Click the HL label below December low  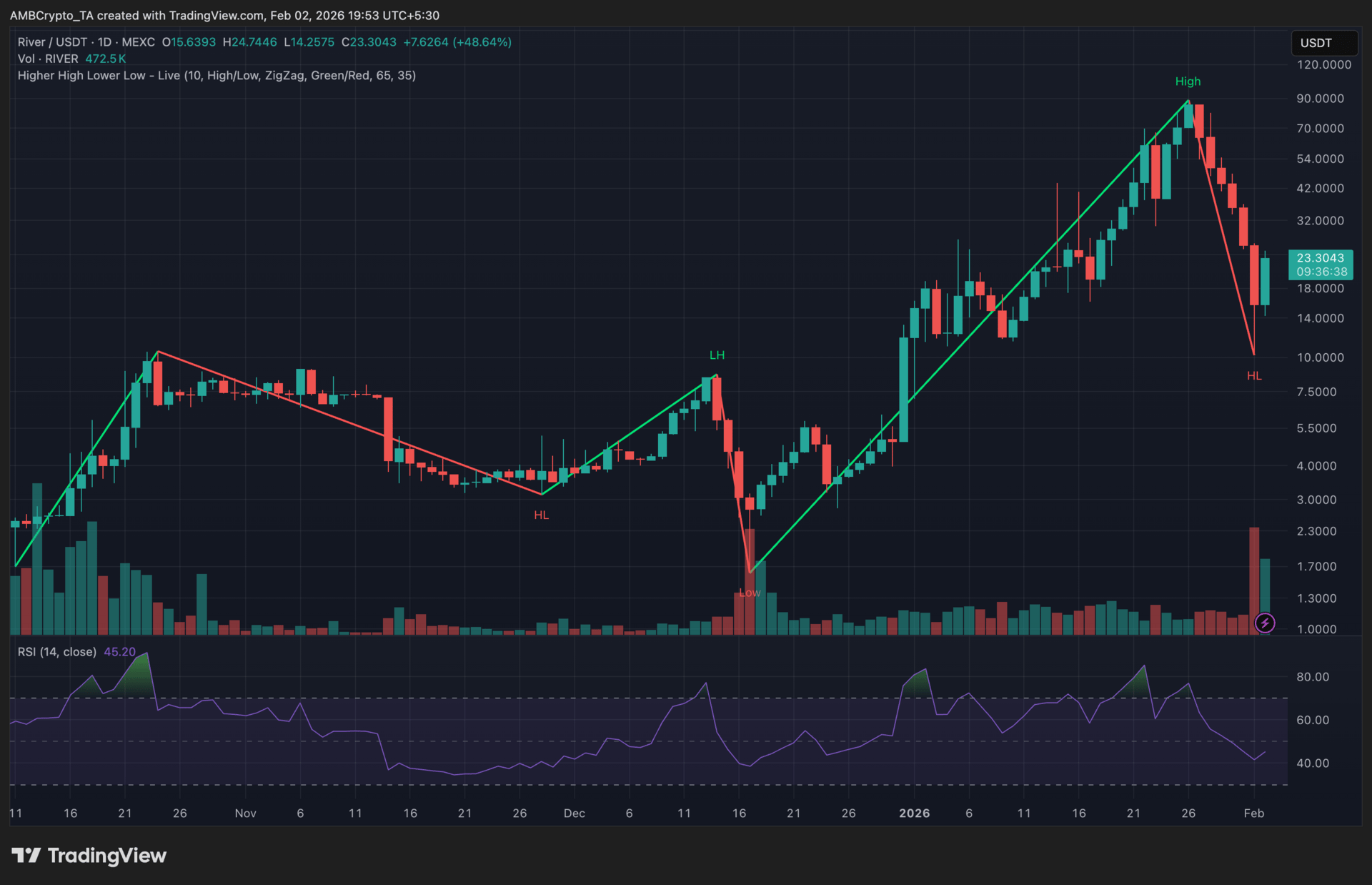pyautogui.click(x=541, y=515)
